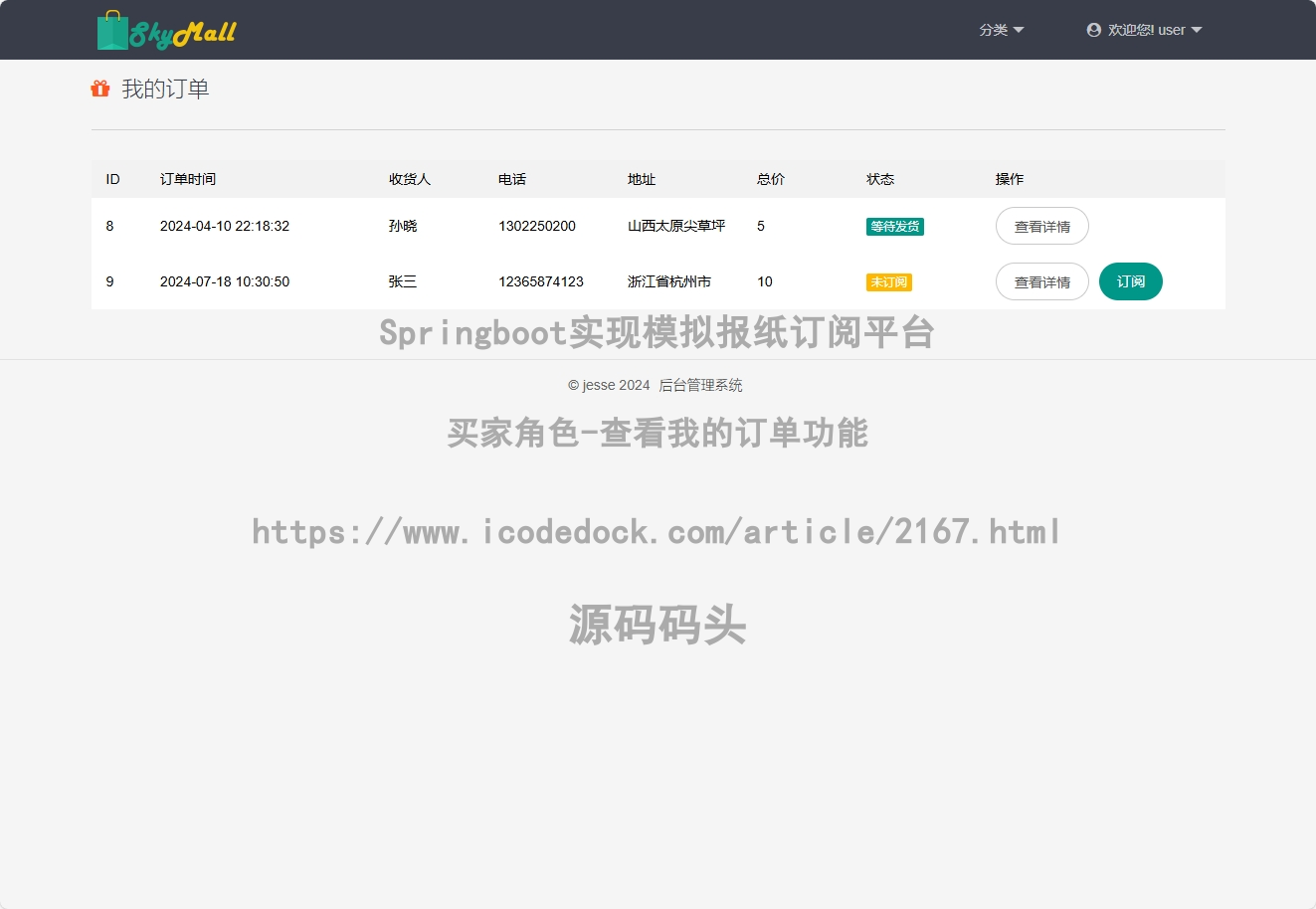This screenshot has width=1316, height=909.
Task: Click the 总价 column header
Action: [771, 179]
